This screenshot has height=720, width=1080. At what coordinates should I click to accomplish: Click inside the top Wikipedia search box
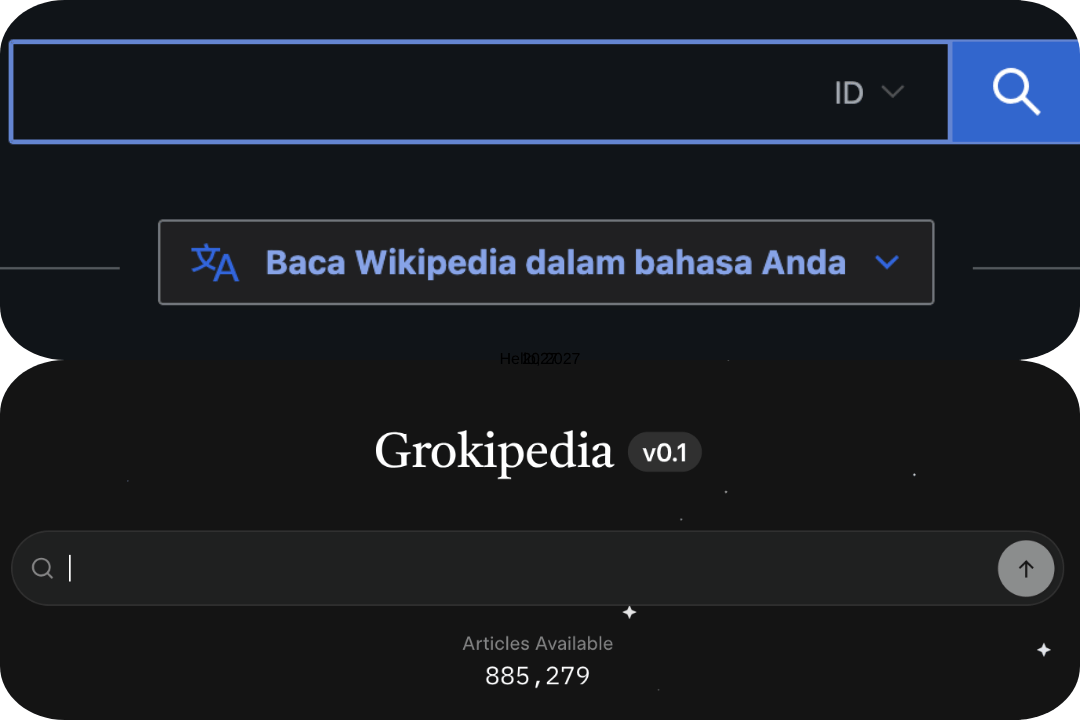(x=400, y=91)
